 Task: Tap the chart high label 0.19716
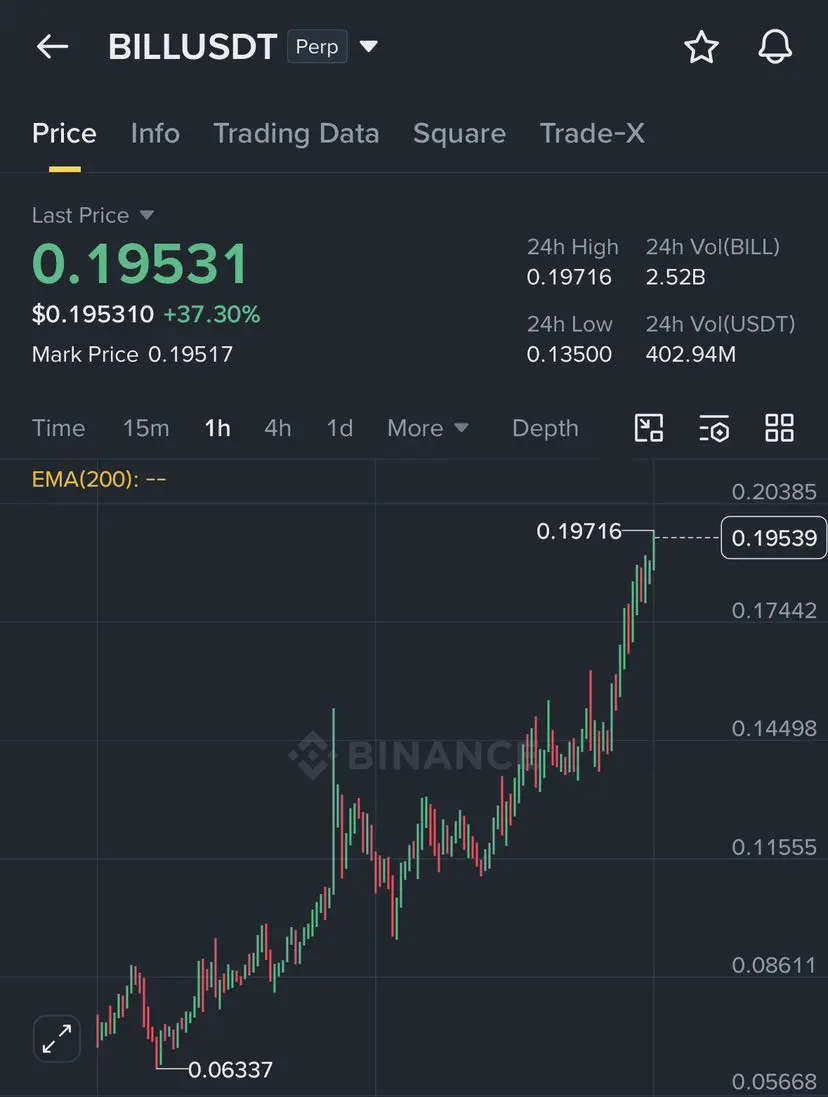tap(579, 531)
